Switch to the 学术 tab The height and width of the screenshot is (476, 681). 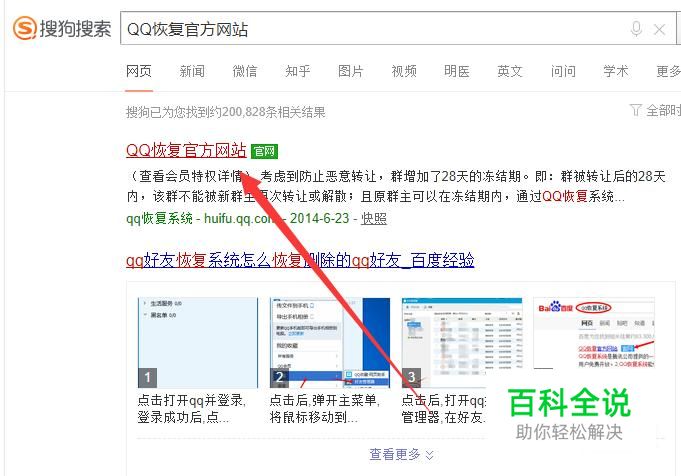[x=616, y=71]
